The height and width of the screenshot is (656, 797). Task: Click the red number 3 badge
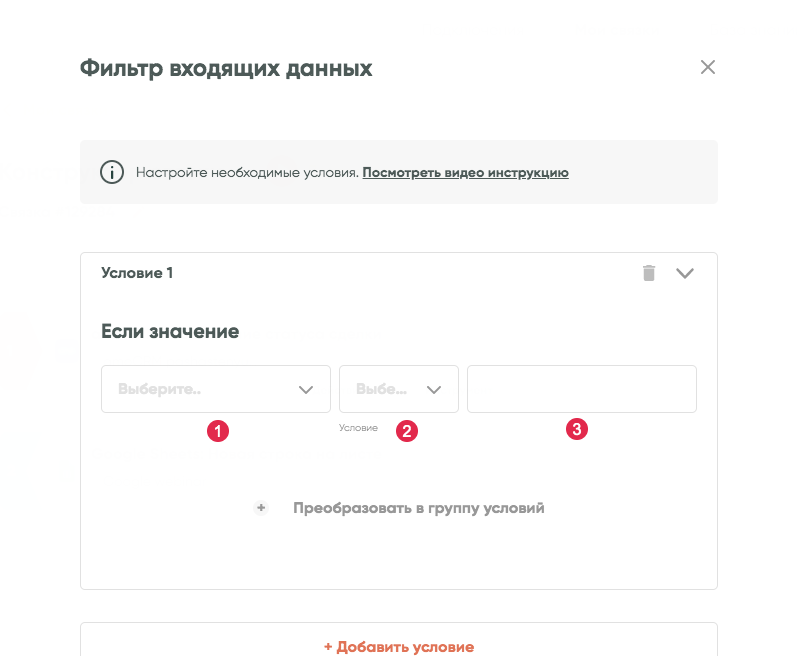tap(576, 430)
